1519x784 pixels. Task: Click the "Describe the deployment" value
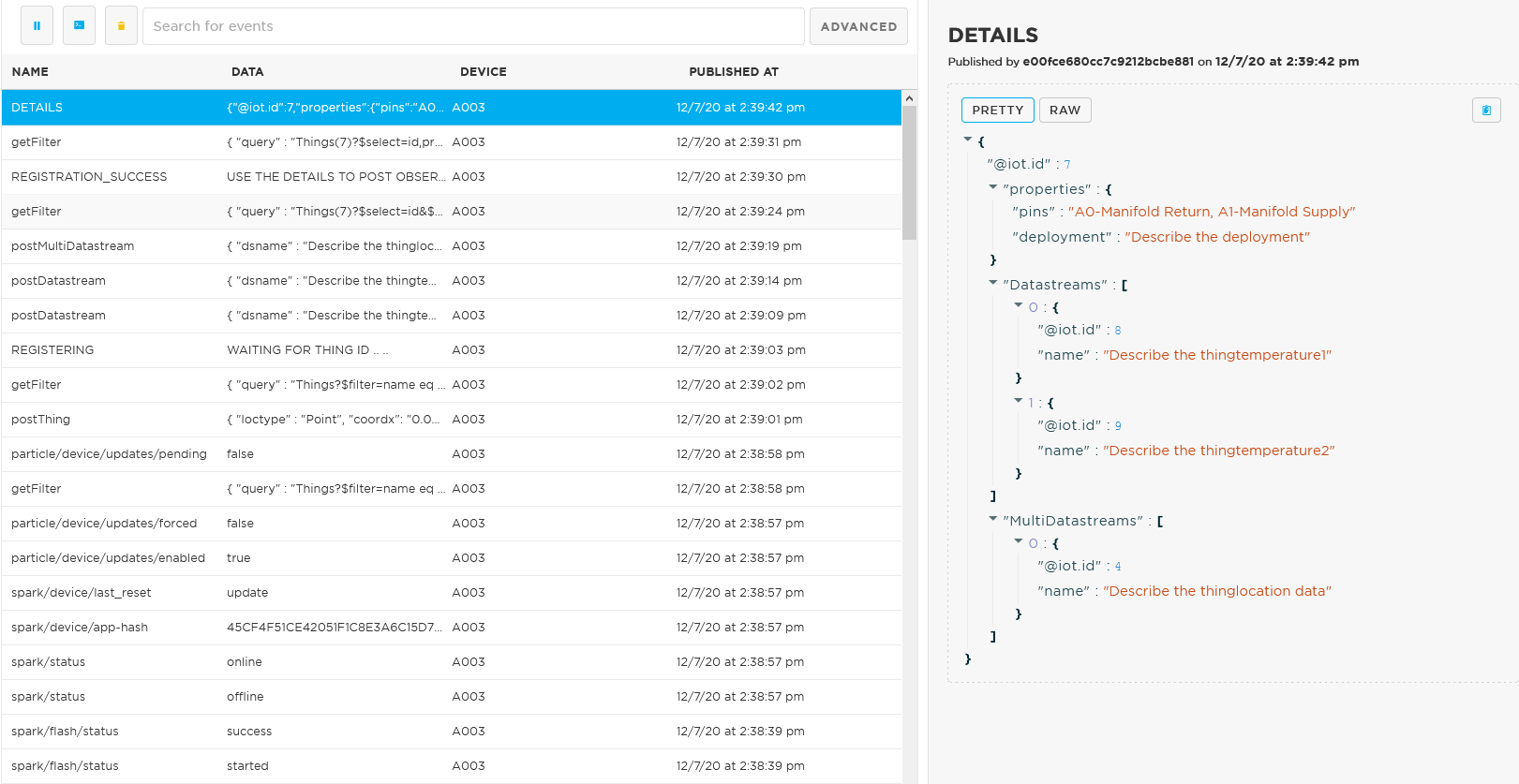point(1217,237)
